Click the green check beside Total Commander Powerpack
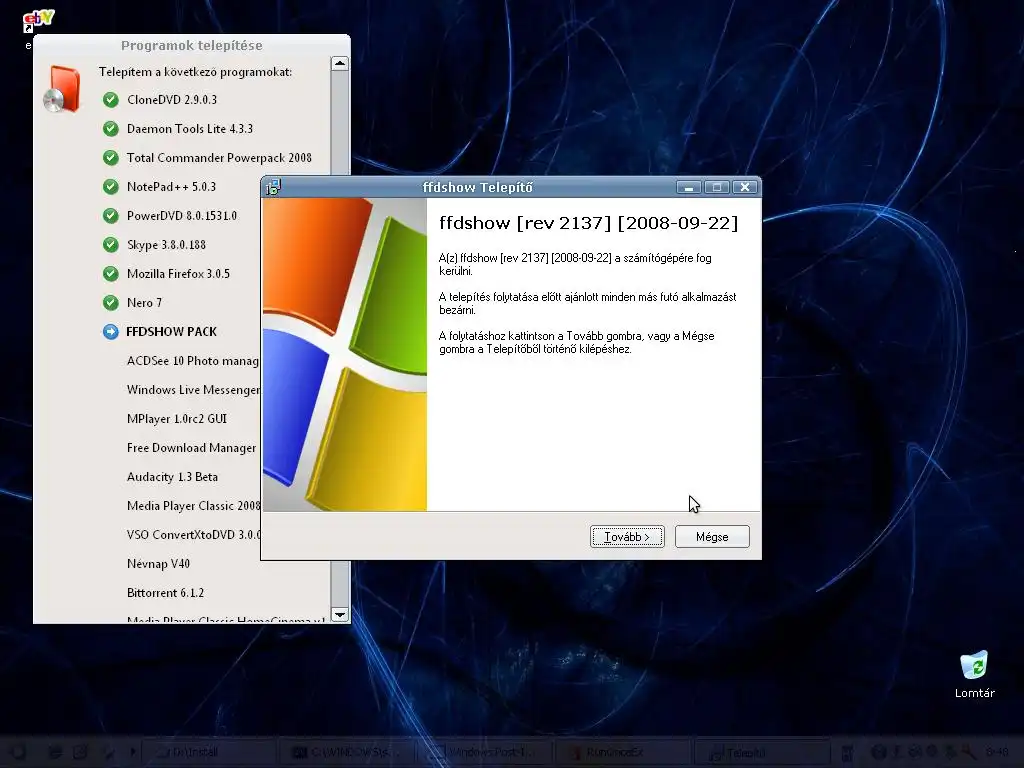This screenshot has width=1024, height=768. point(111,157)
